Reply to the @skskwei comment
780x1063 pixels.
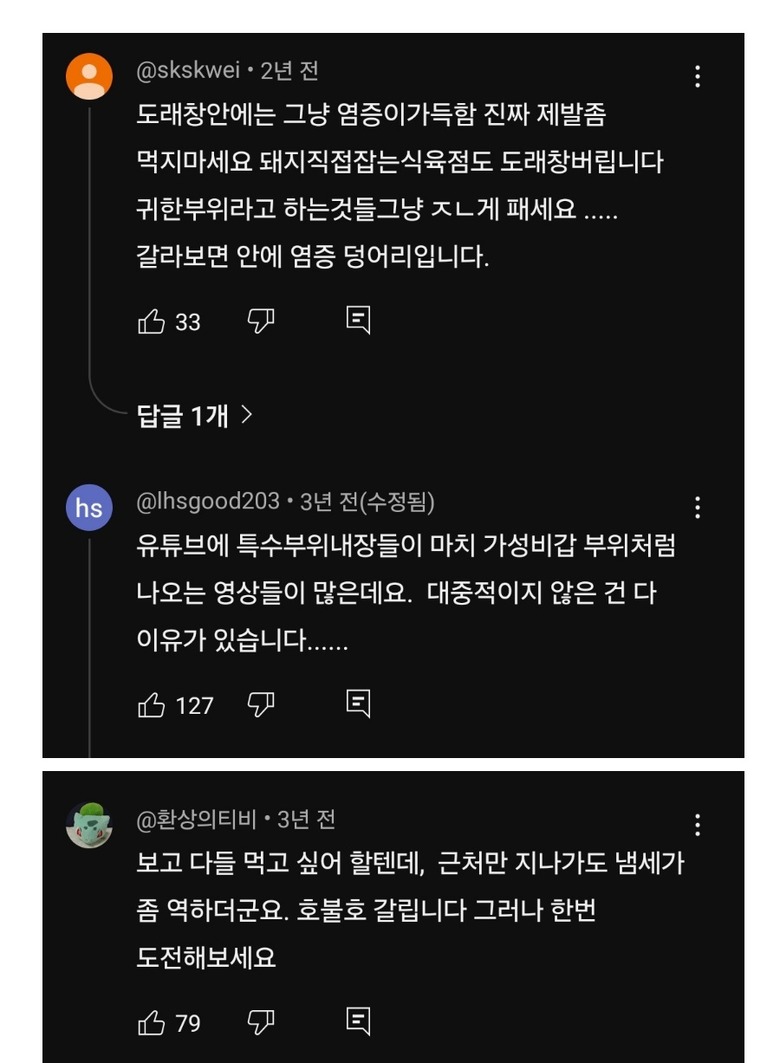click(358, 320)
